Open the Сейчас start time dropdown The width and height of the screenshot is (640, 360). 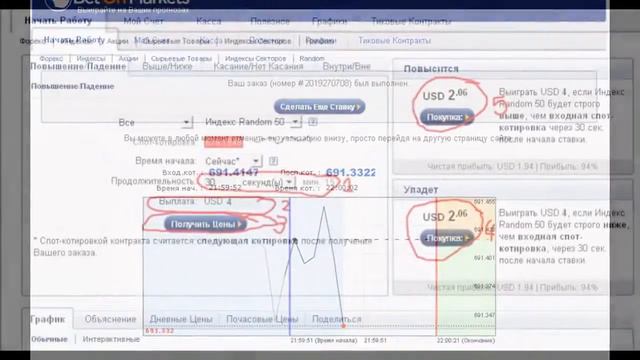click(232, 161)
